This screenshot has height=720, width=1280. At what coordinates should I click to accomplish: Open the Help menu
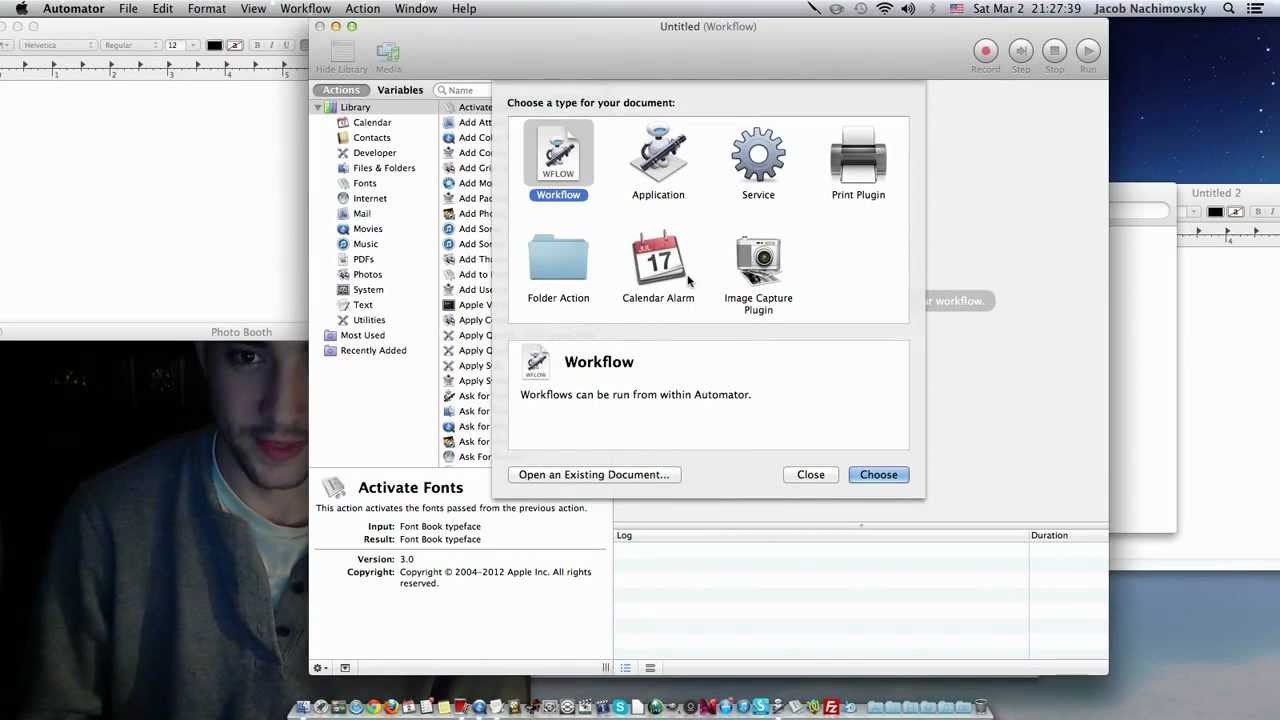click(464, 8)
